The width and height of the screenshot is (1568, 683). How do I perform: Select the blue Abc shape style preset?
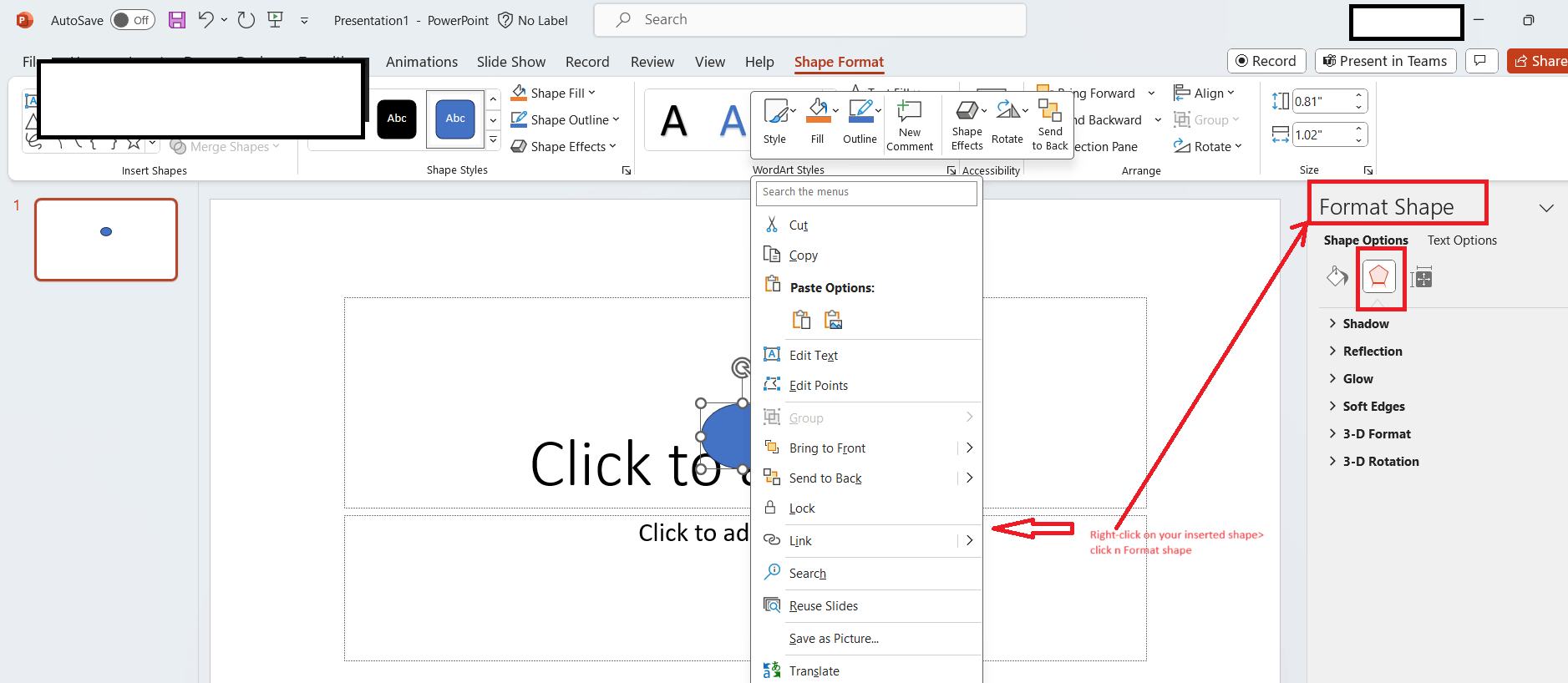(455, 119)
